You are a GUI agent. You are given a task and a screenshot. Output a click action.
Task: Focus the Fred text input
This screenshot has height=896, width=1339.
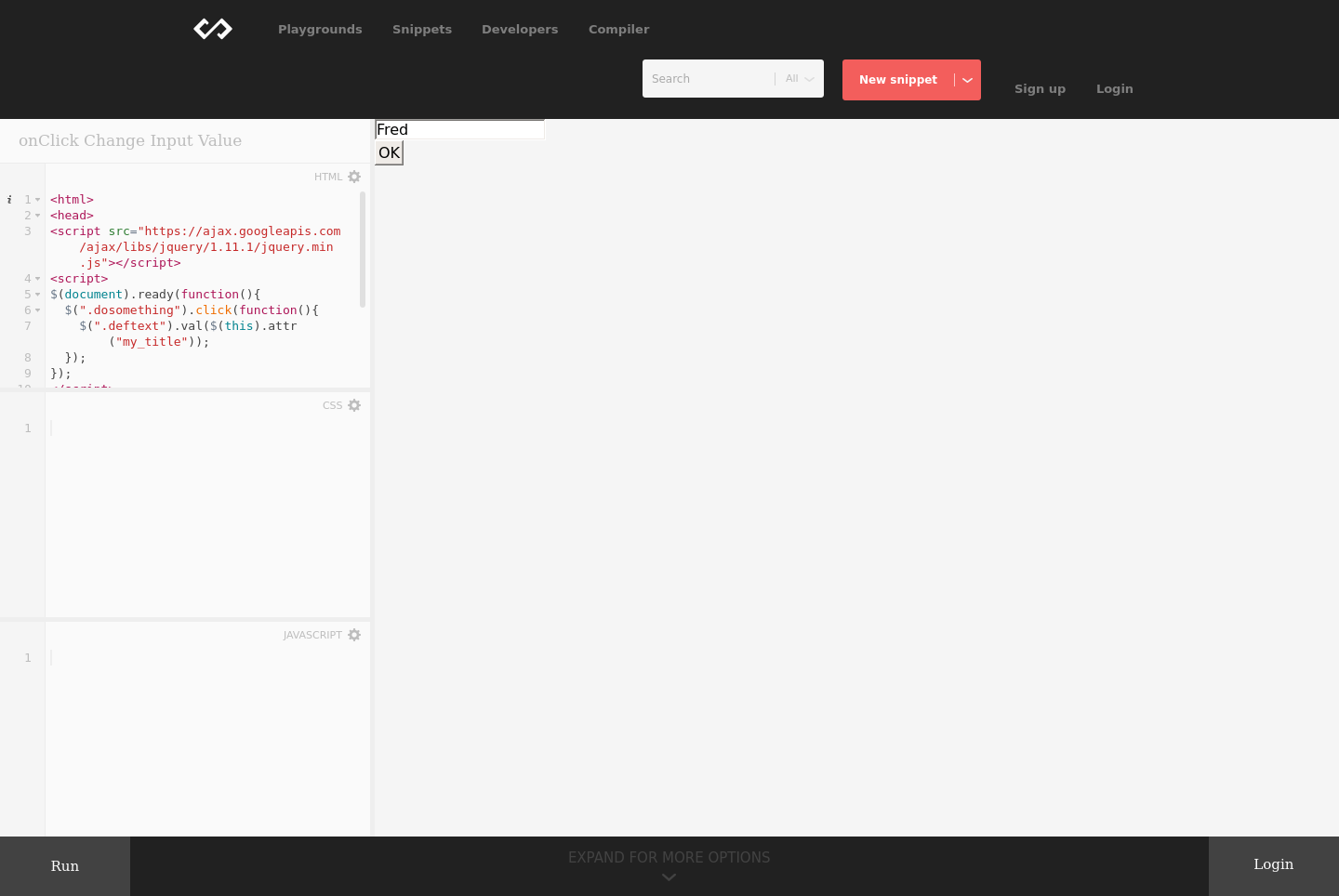(x=459, y=130)
